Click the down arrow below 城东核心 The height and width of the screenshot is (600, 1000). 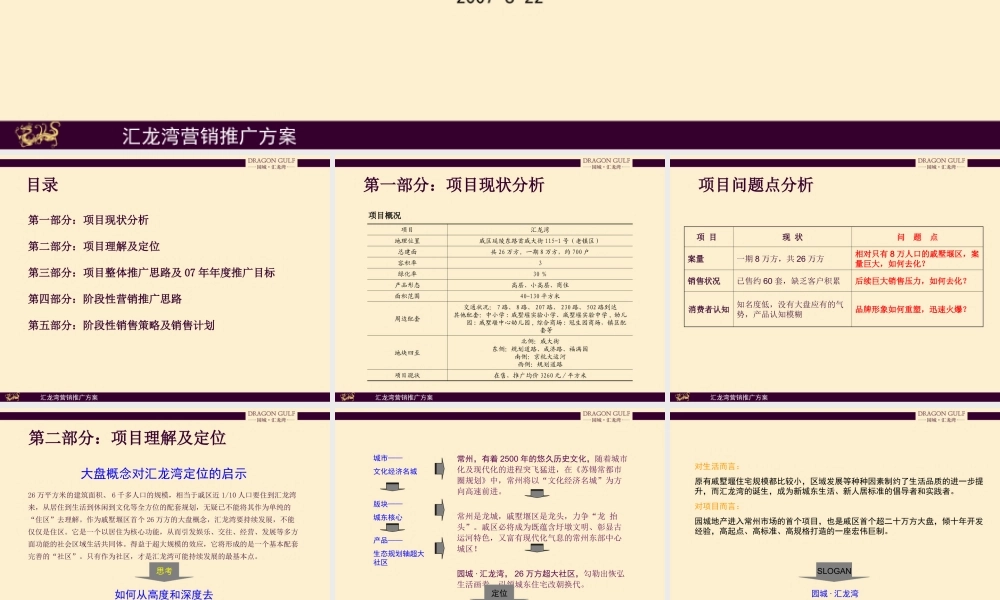[x=391, y=529]
